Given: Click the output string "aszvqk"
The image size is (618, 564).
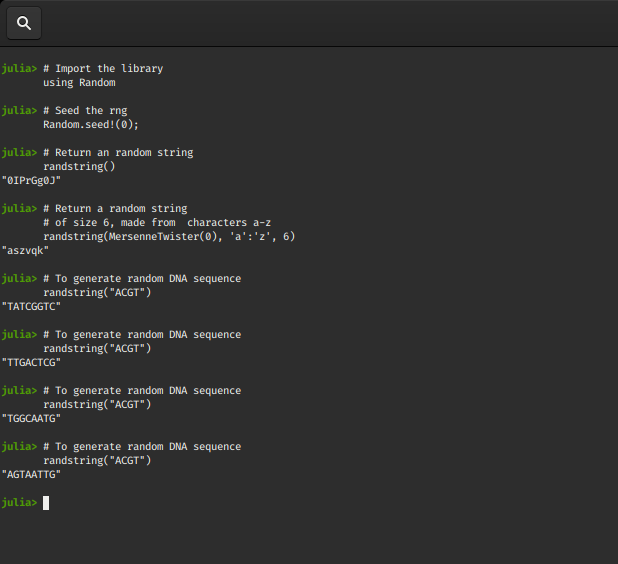Looking at the screenshot, I should pos(26,251).
